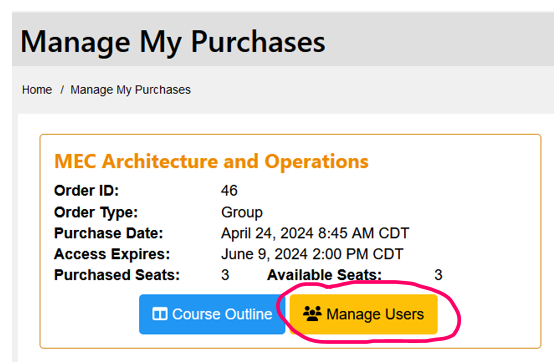Open the Course Outline button

[x=212, y=314]
